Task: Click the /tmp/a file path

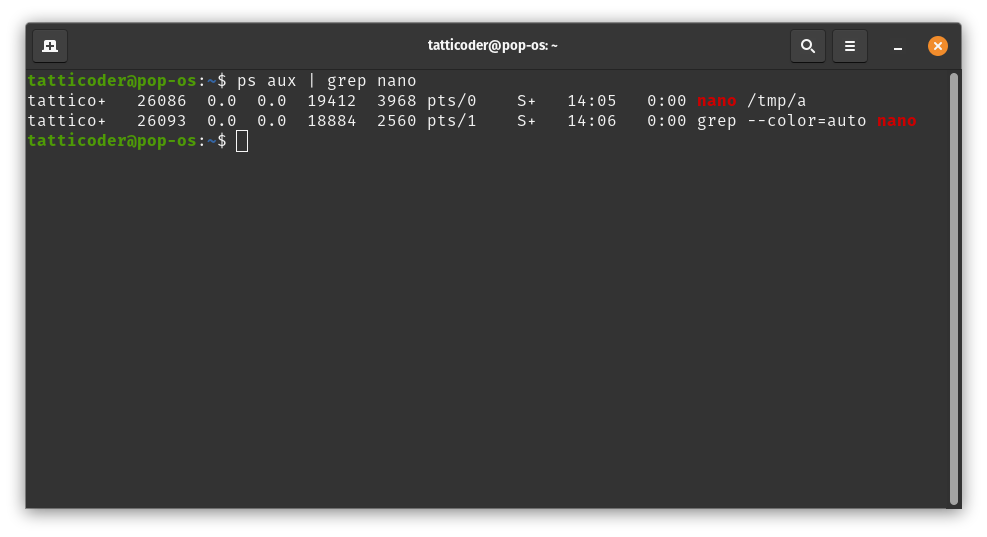Action: (x=776, y=101)
